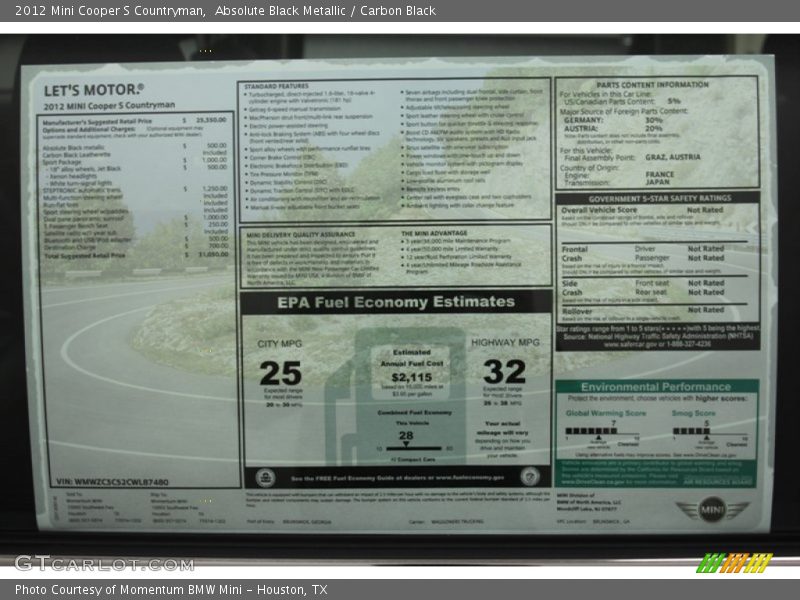This screenshot has height=600, width=800.
Task: Click the Combined Fuel Economy 28 scale
Action: (x=414, y=442)
